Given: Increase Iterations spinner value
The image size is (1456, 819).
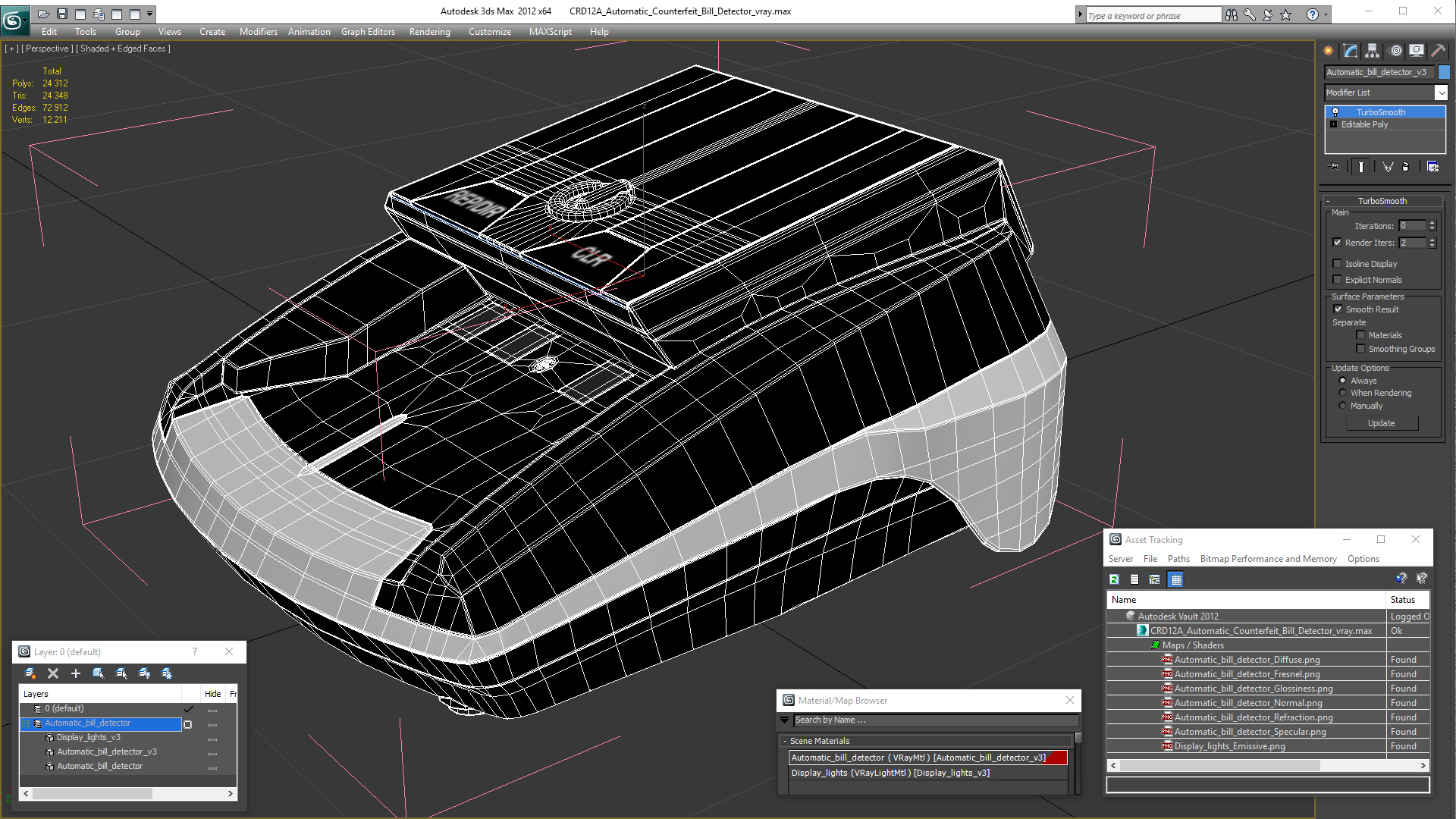Looking at the screenshot, I should click(1432, 223).
